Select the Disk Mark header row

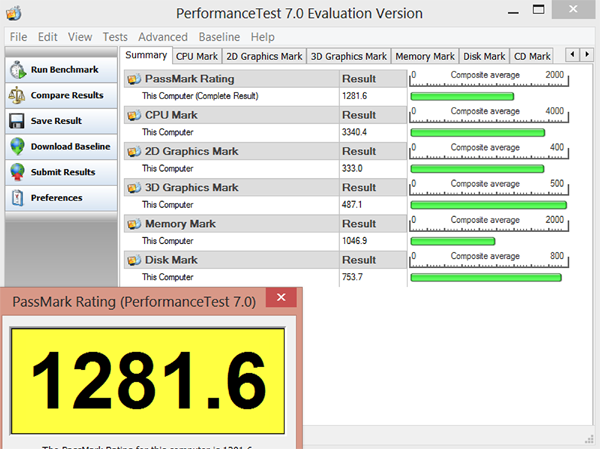pyautogui.click(x=266, y=260)
